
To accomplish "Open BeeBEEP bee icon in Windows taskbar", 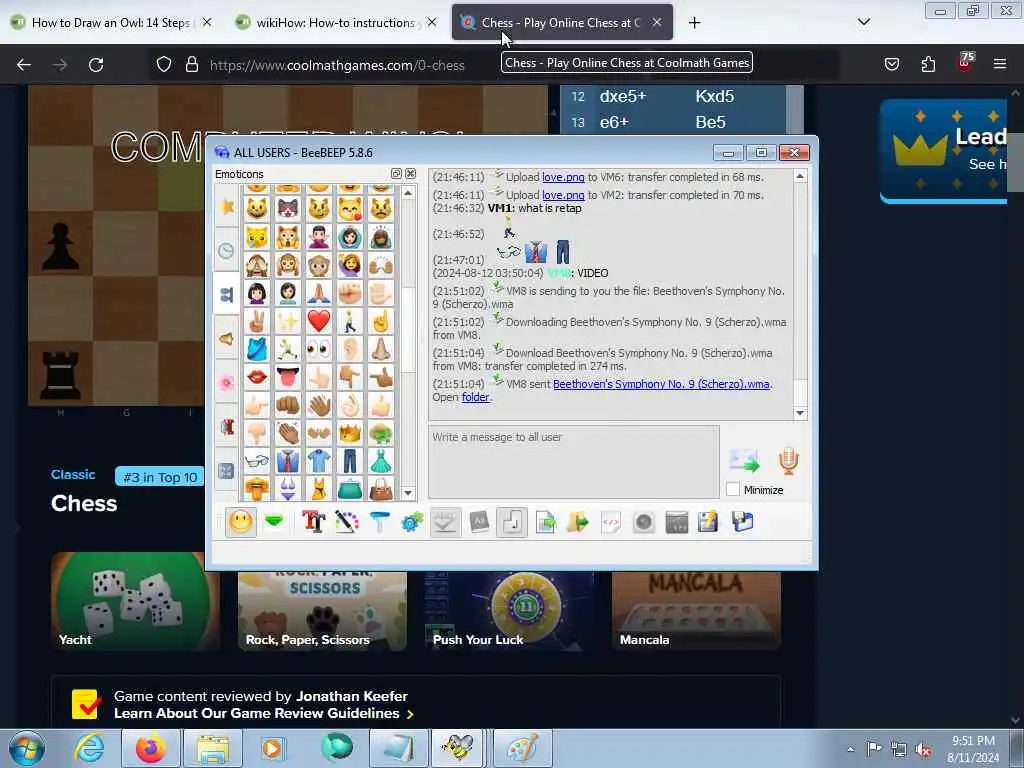I will click(457, 748).
